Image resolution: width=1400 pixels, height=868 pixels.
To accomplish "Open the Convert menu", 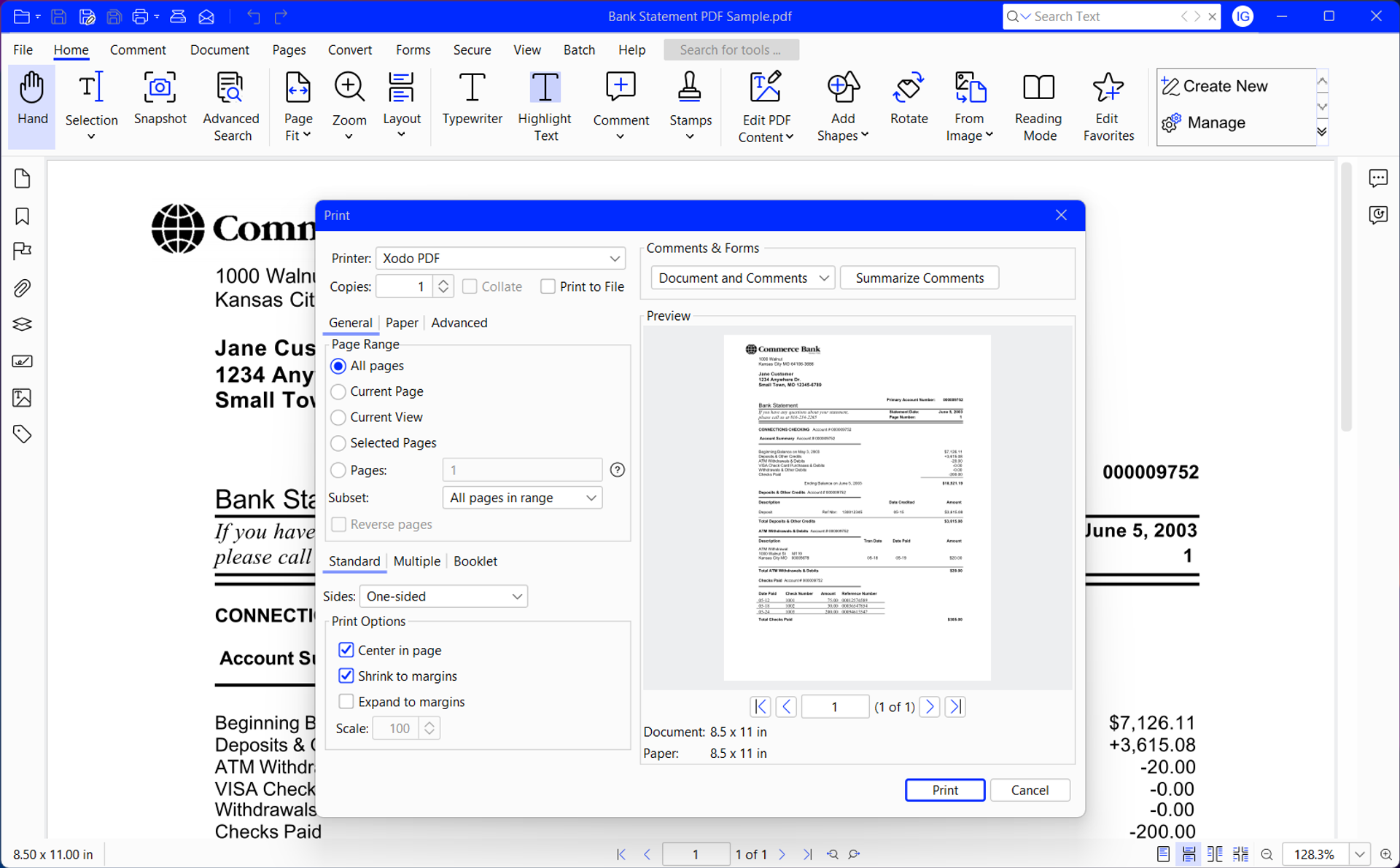I will click(350, 50).
